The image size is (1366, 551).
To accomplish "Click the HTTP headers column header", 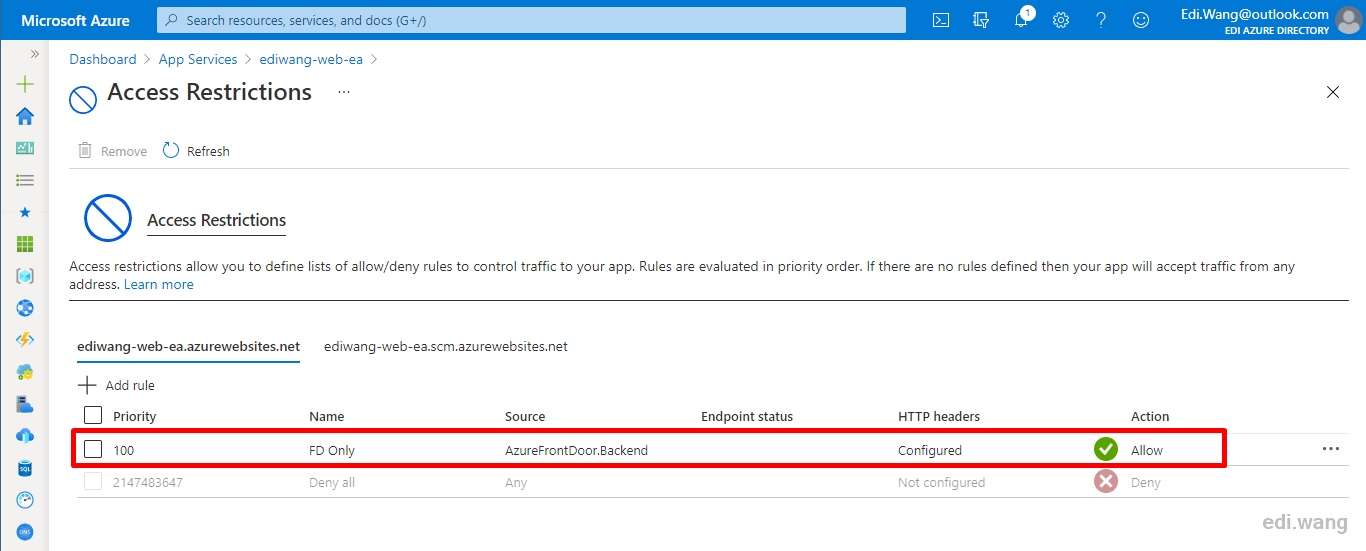I will (939, 416).
